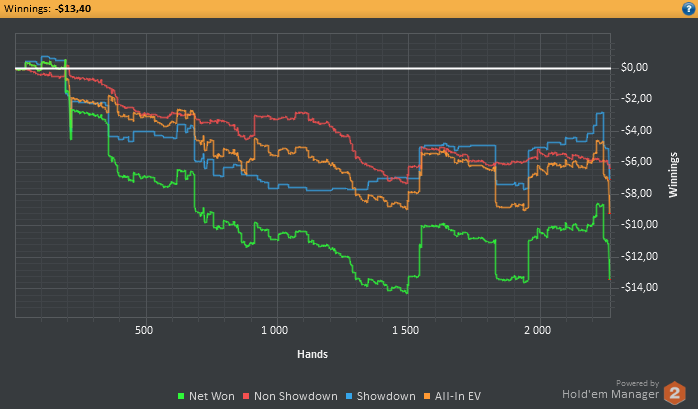Click the All-In EV legend label
698x409 pixels.
[x=458, y=396]
